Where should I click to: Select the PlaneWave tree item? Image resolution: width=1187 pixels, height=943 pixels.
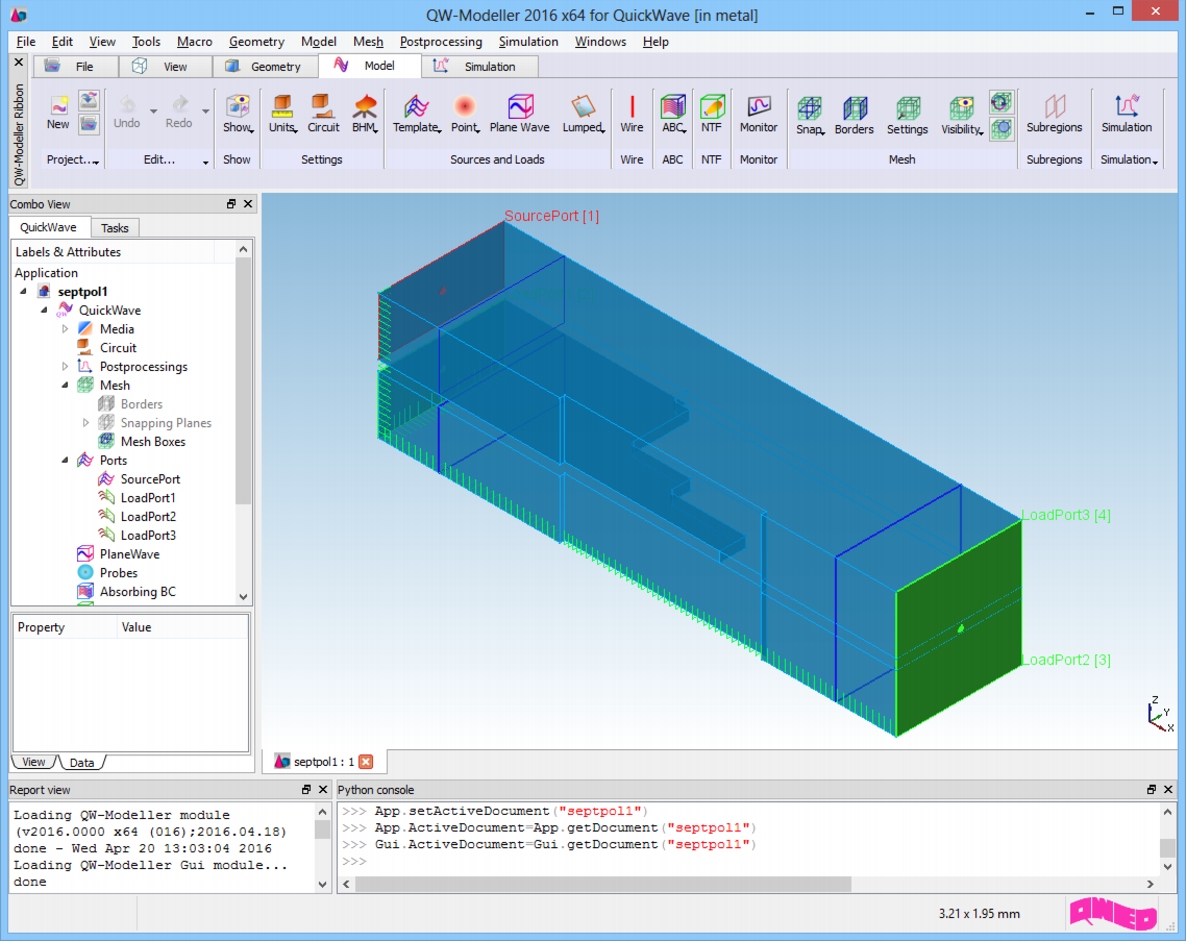pyautogui.click(x=129, y=554)
